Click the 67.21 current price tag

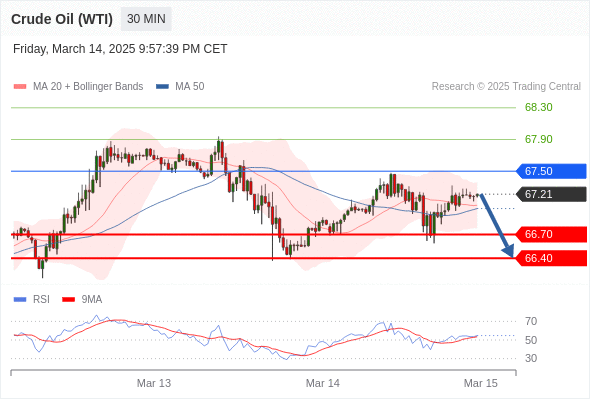coord(551,194)
